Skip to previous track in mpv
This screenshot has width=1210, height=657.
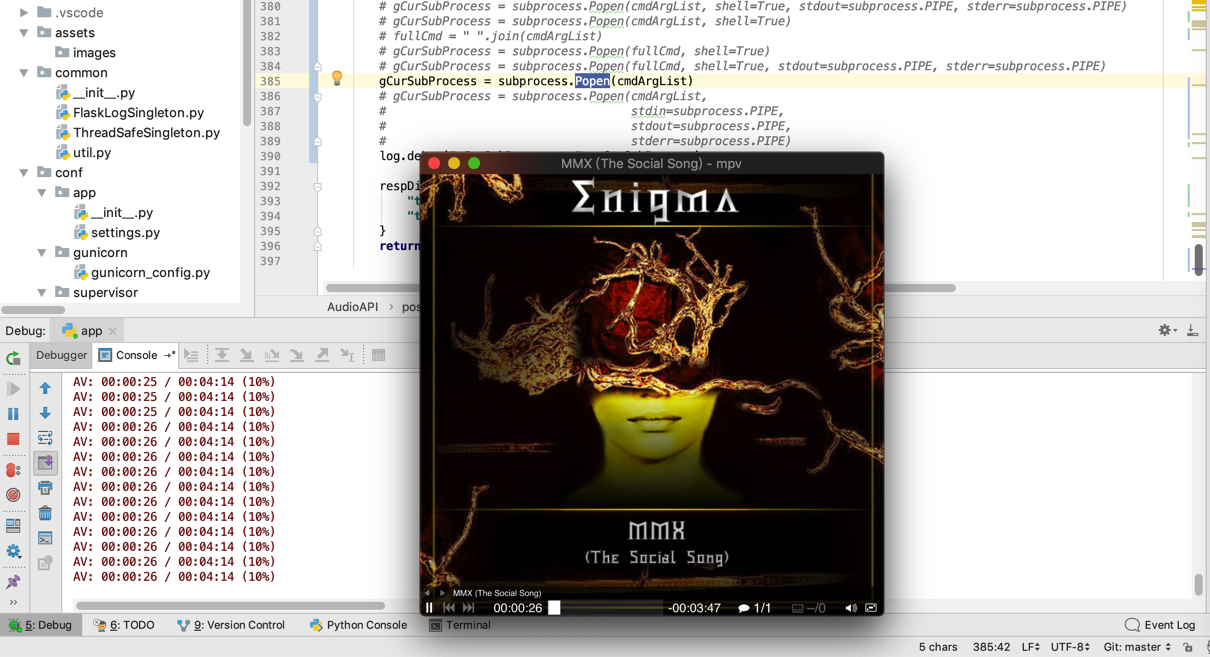(x=449, y=608)
